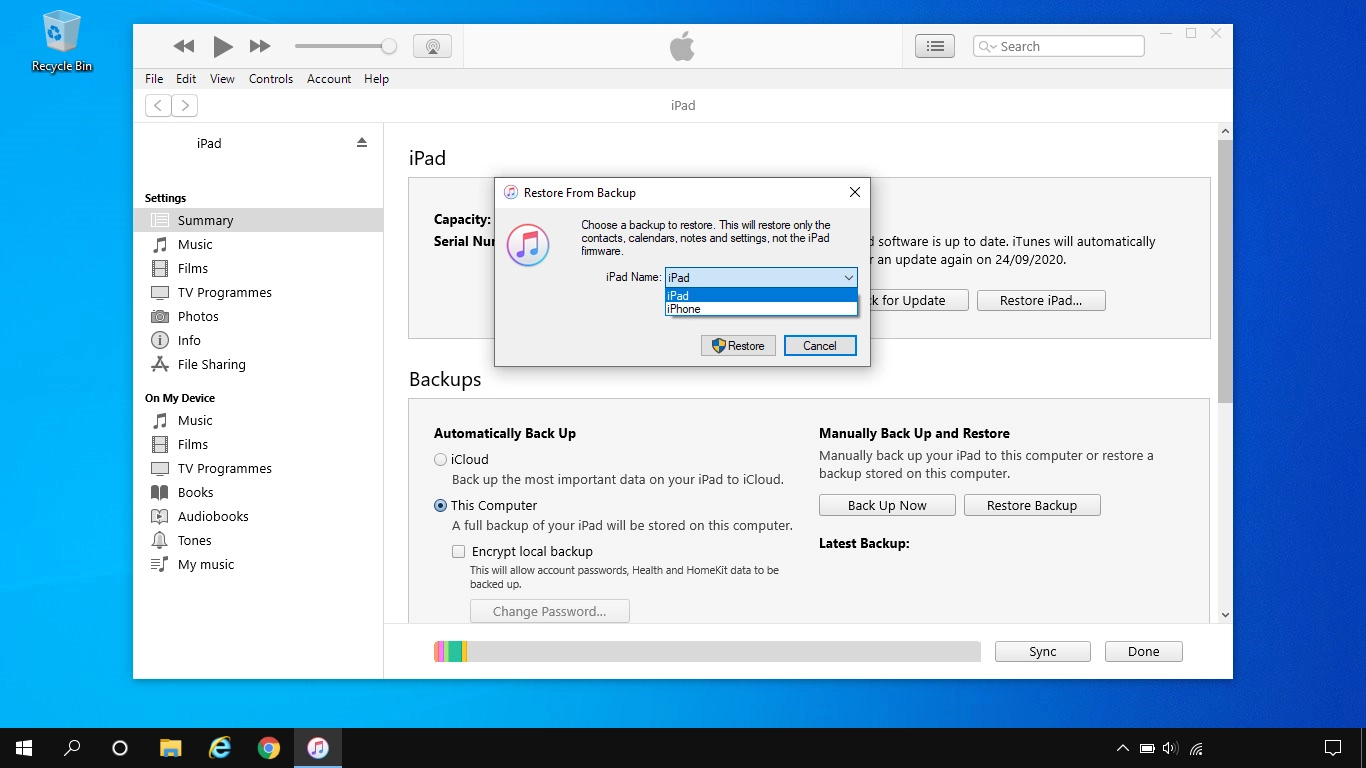This screenshot has height=768, width=1366.
Task: Keep This Computer backup selected
Action: click(440, 505)
